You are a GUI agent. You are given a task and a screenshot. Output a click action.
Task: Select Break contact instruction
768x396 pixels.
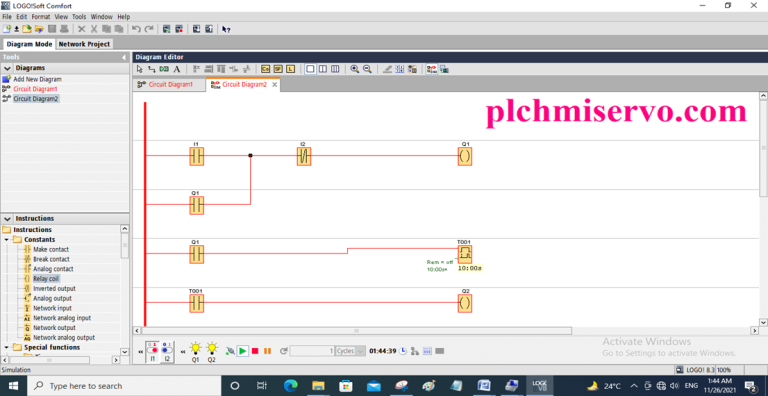(x=51, y=259)
